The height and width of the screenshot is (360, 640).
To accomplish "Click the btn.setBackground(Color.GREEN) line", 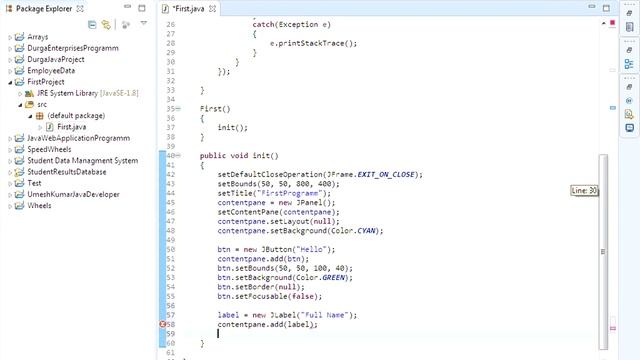I will (x=285, y=278).
